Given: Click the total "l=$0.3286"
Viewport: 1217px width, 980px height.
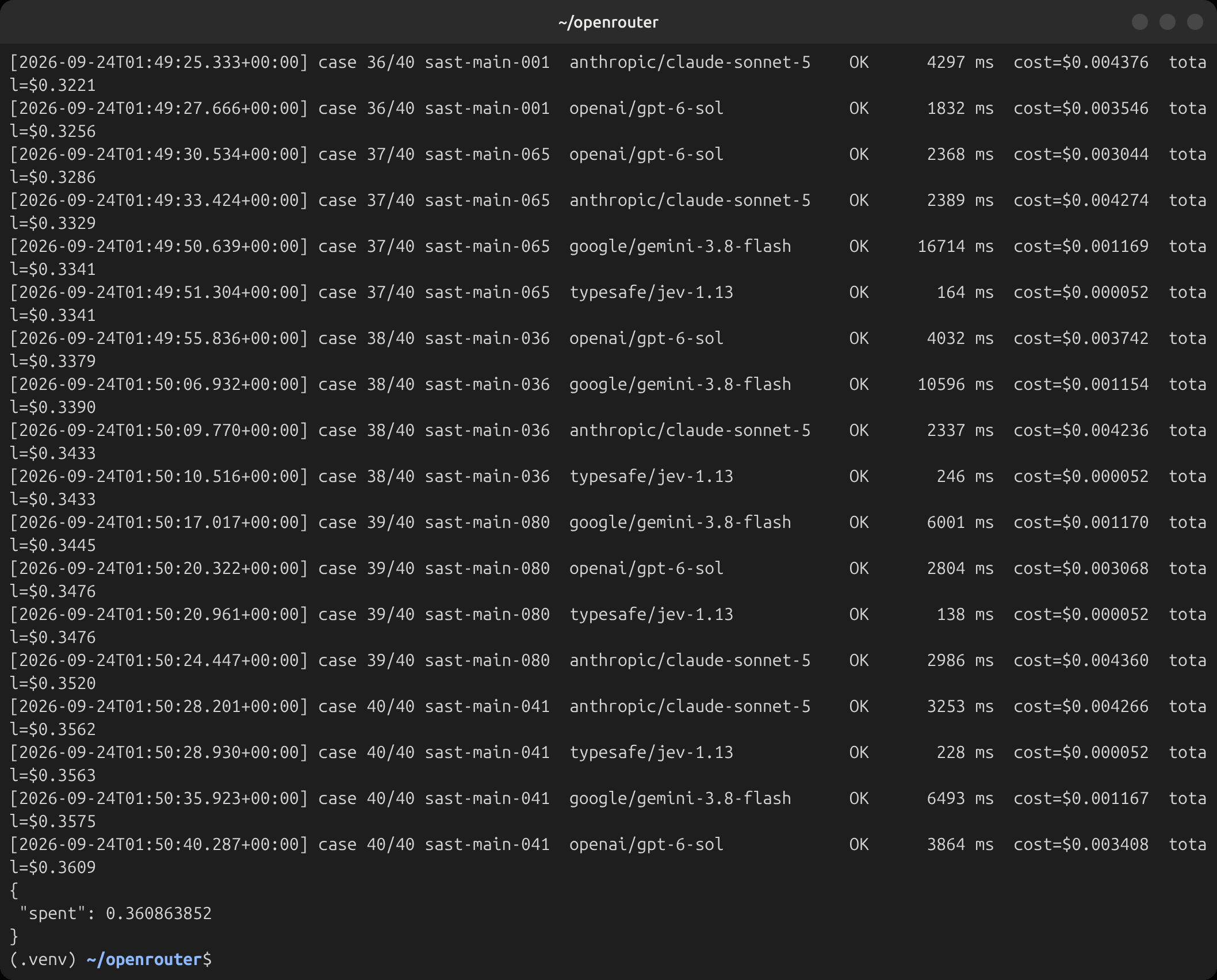Looking at the screenshot, I should (x=53, y=177).
